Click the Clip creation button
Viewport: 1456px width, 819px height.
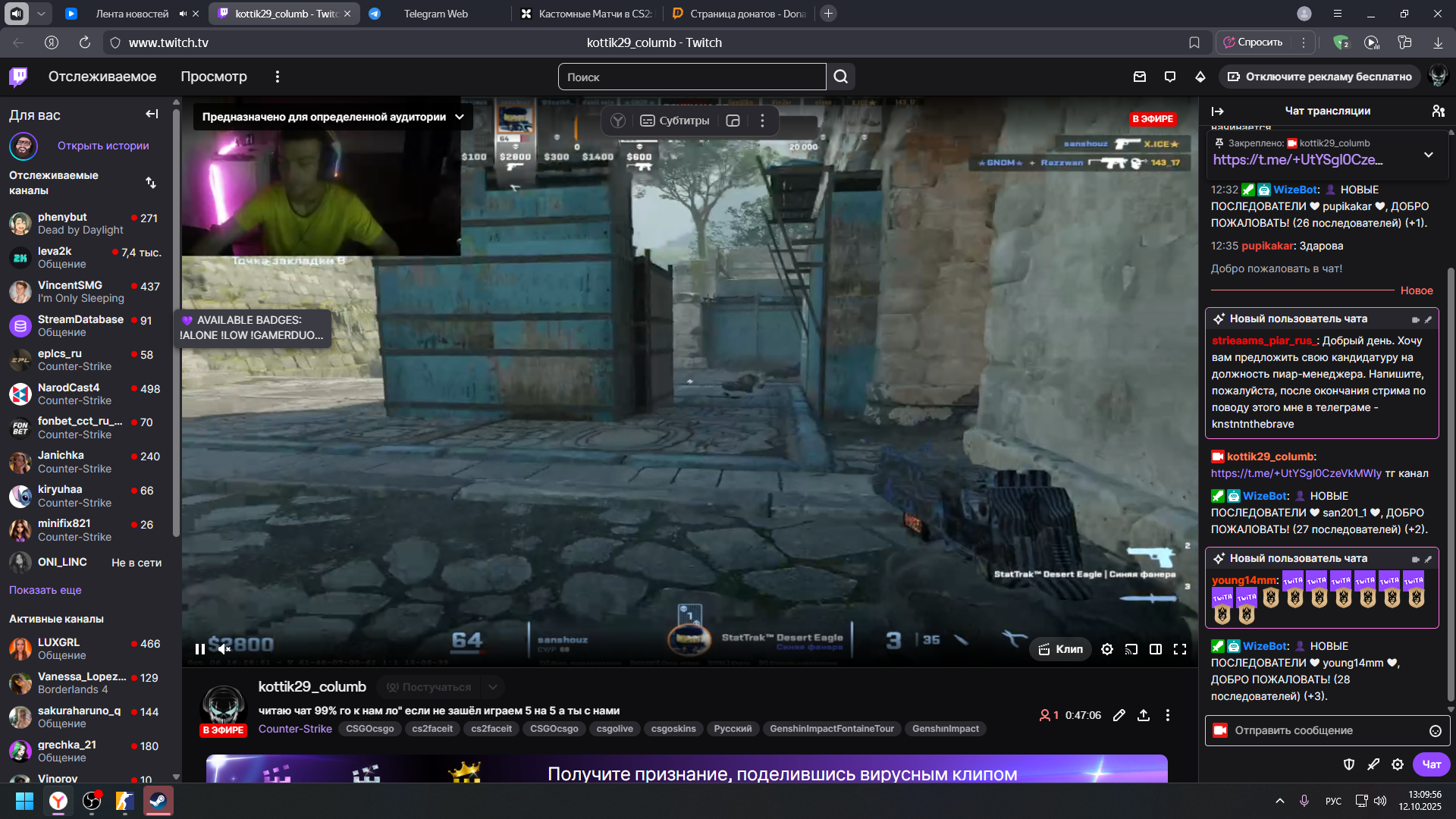pos(1060,649)
